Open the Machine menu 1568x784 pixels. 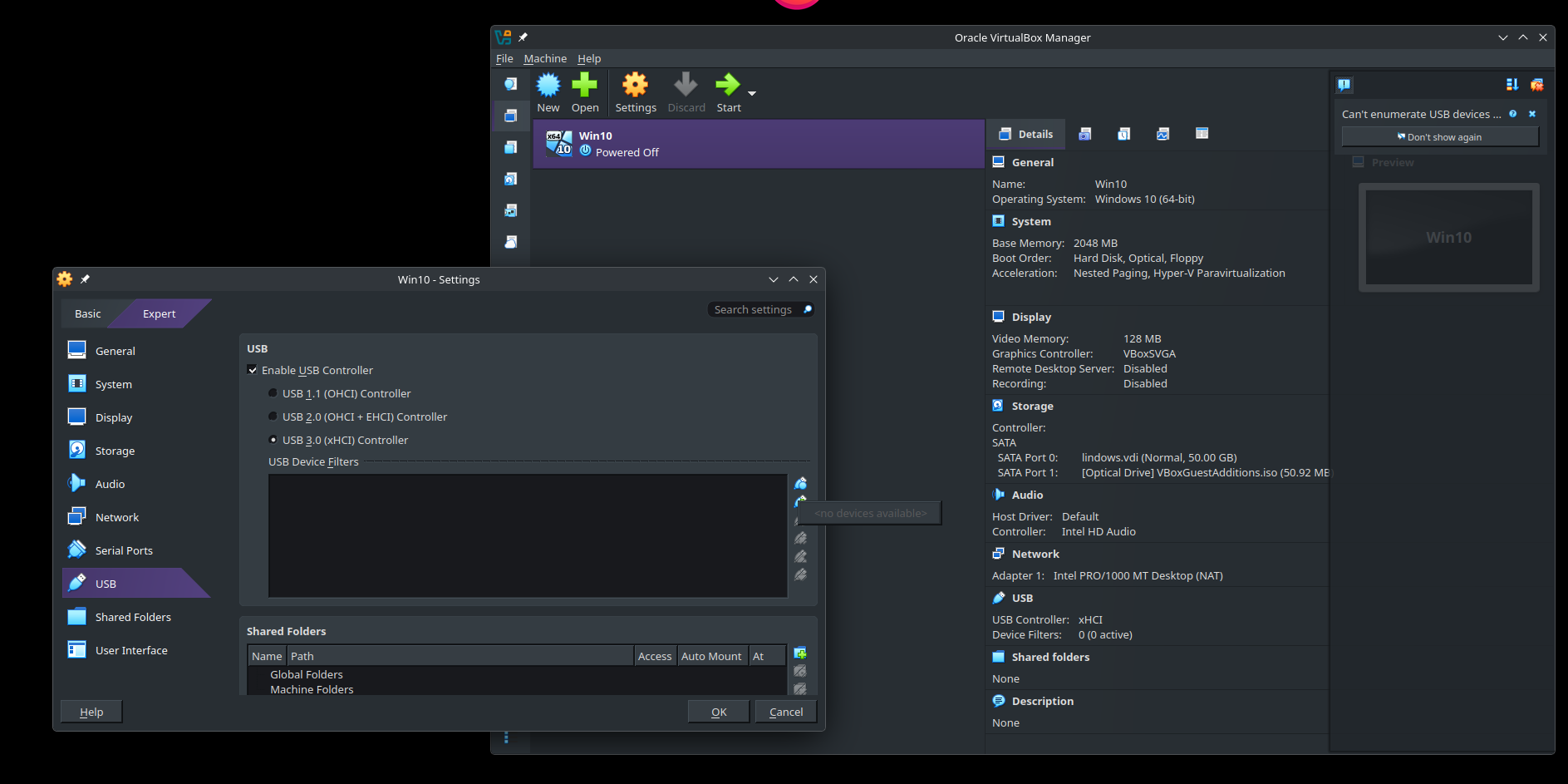(545, 58)
